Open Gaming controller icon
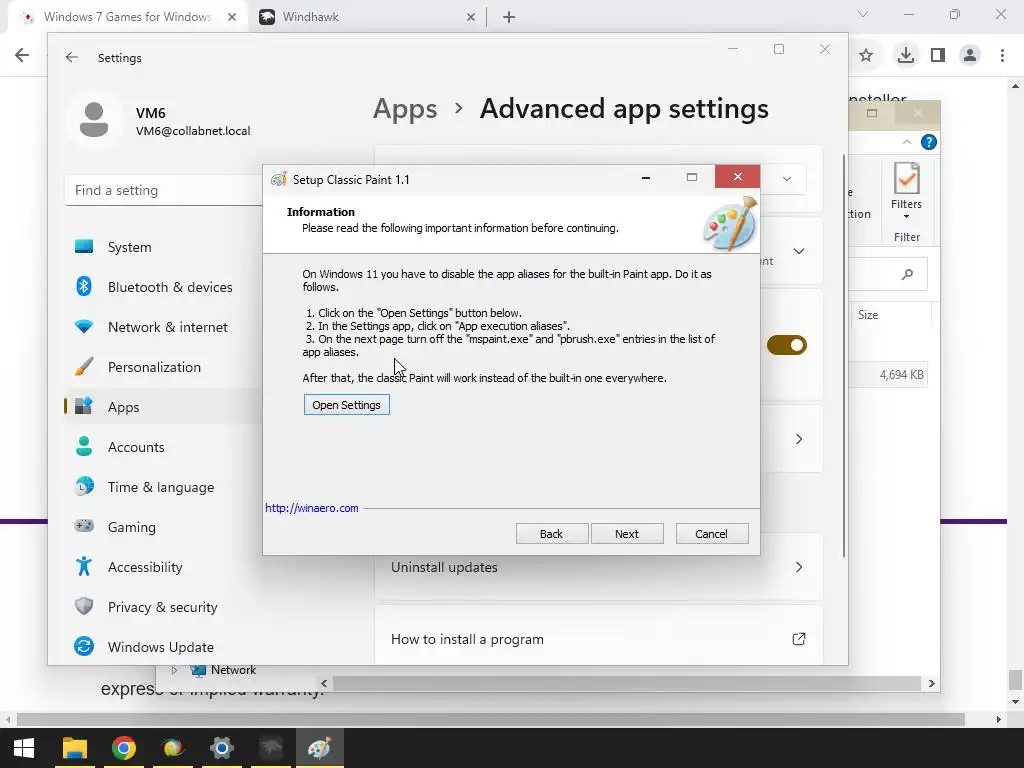This screenshot has height=768, width=1024. [84, 526]
